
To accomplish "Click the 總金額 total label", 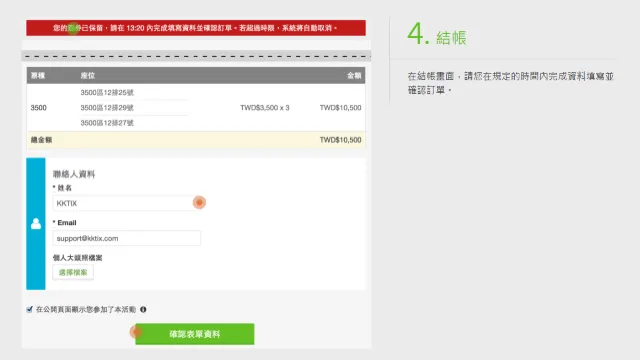I will [41, 140].
